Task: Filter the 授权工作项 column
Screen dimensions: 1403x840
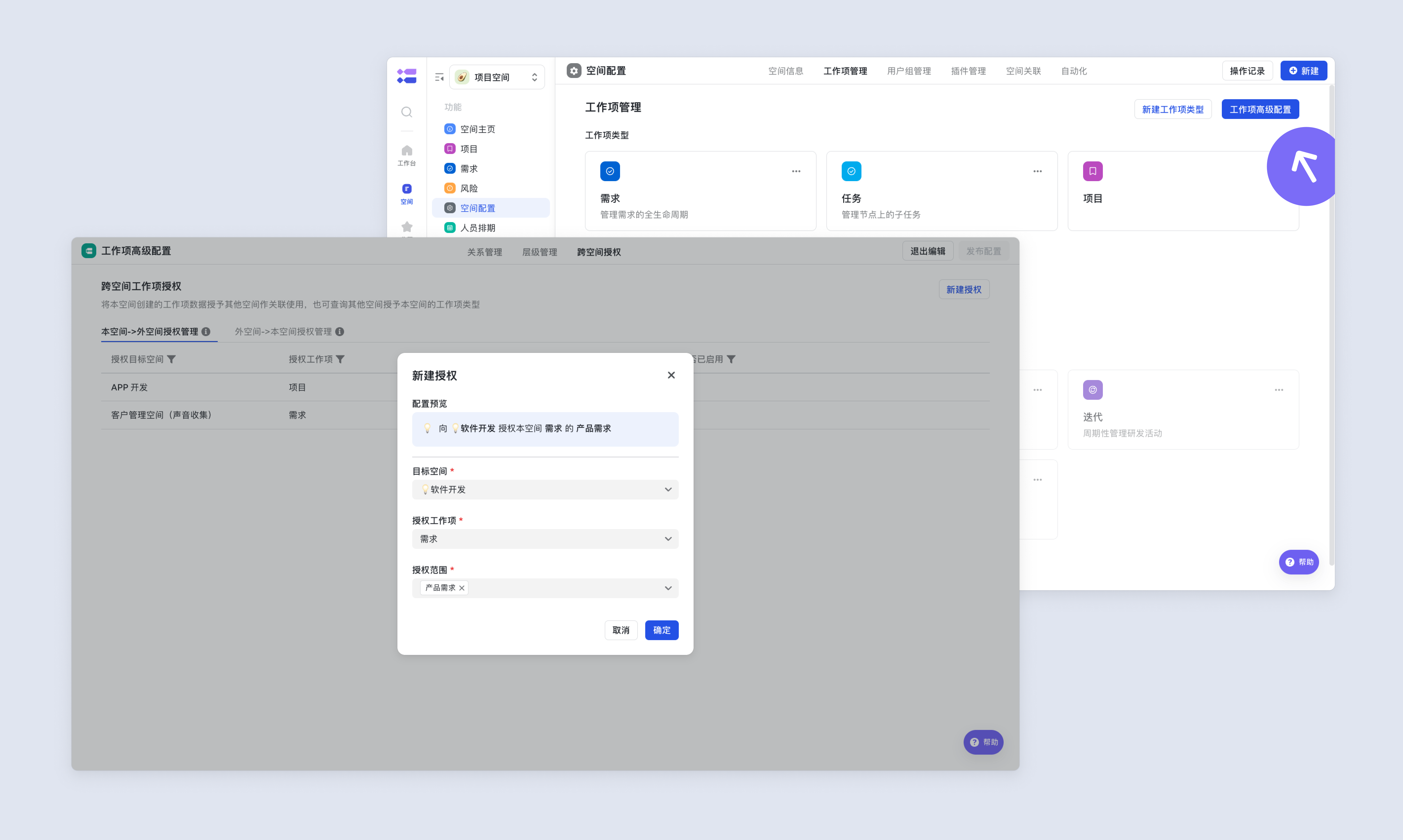Action: pyautogui.click(x=340, y=360)
